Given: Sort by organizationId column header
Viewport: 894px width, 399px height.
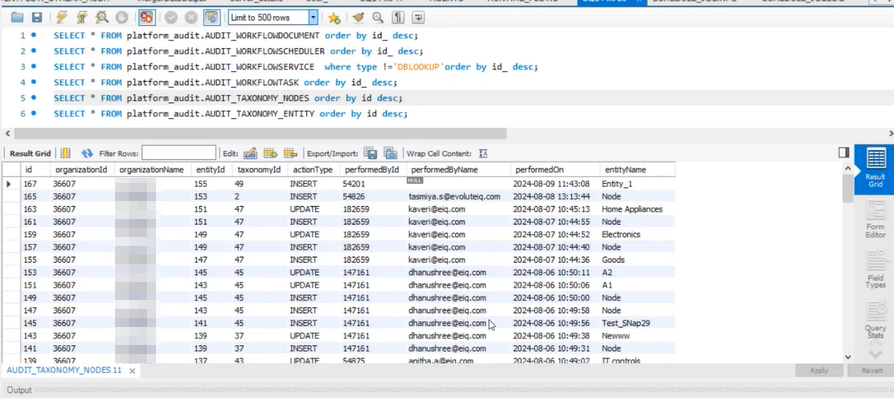Looking at the screenshot, I should (x=82, y=170).
